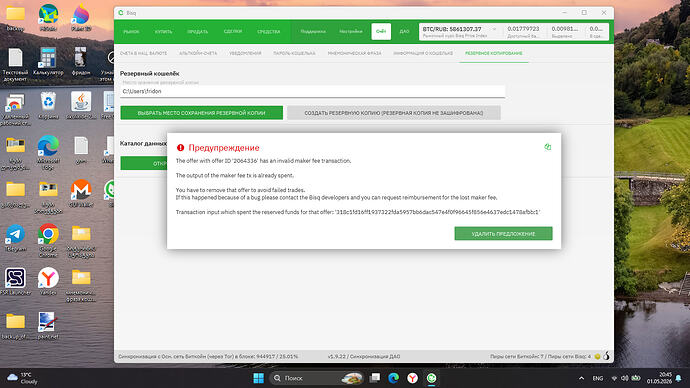Image resolution: width=690 pixels, height=388 pixels.
Task: Open the Monero GUI Wallet desktop icon
Action: 81,194
